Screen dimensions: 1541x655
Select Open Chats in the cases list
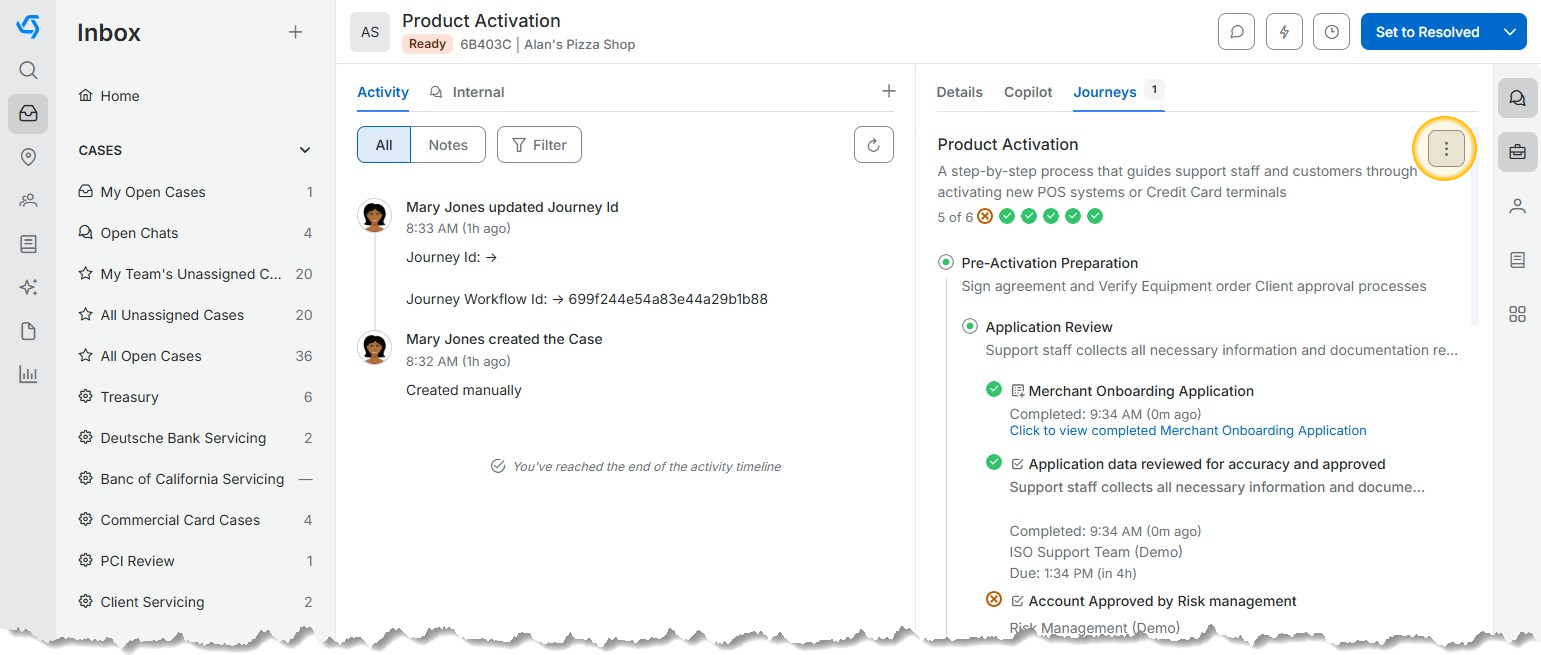[139, 233]
